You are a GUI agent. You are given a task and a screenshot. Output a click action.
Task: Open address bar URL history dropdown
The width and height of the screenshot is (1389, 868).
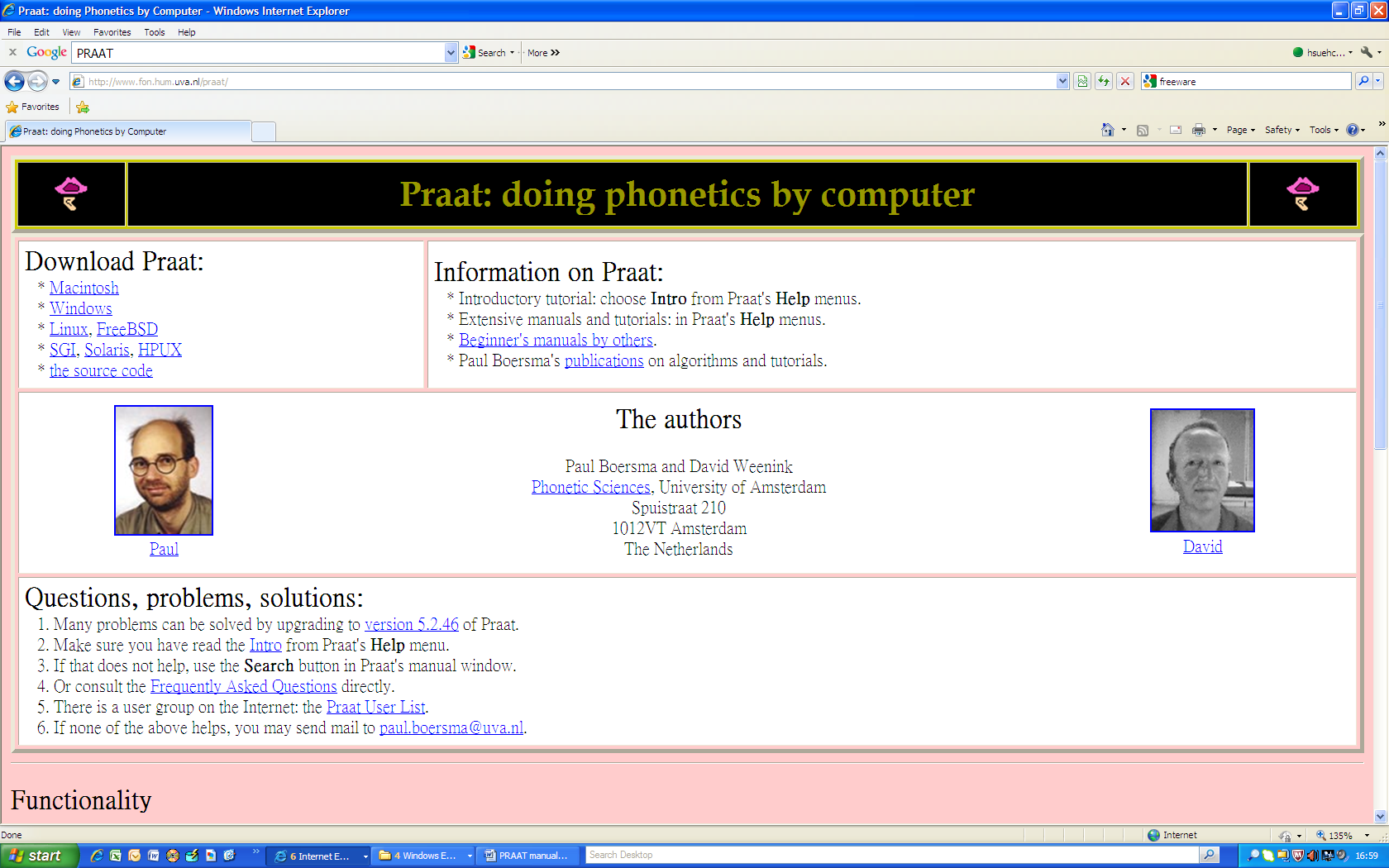pyautogui.click(x=1062, y=81)
